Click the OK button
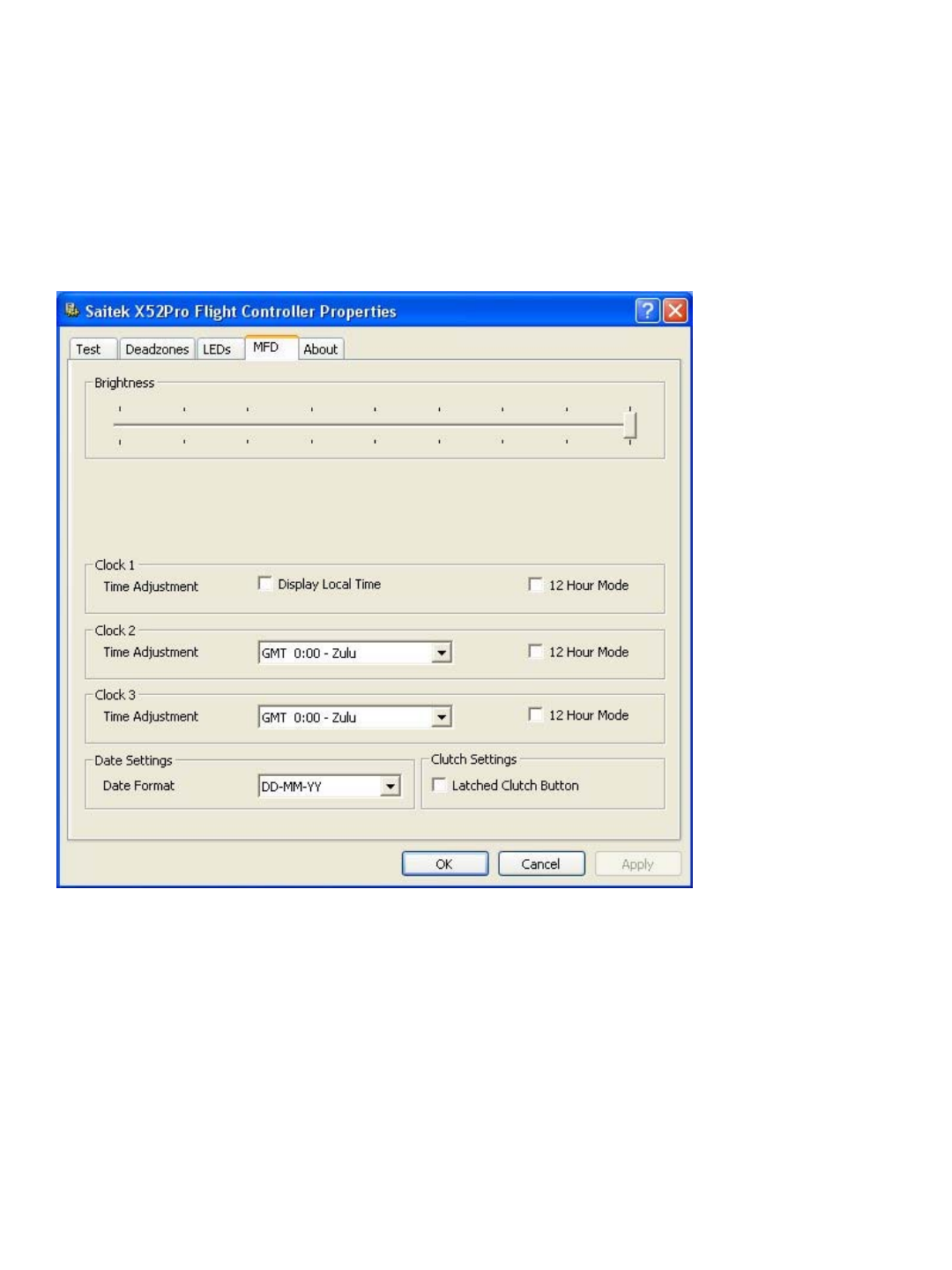Screen dimensions: 952x1270 [445, 863]
